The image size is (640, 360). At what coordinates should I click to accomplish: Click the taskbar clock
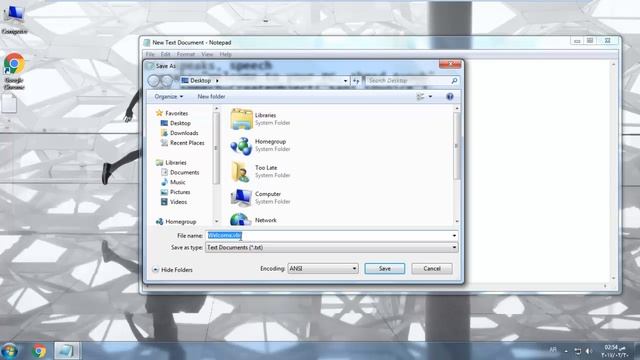[x=615, y=351]
